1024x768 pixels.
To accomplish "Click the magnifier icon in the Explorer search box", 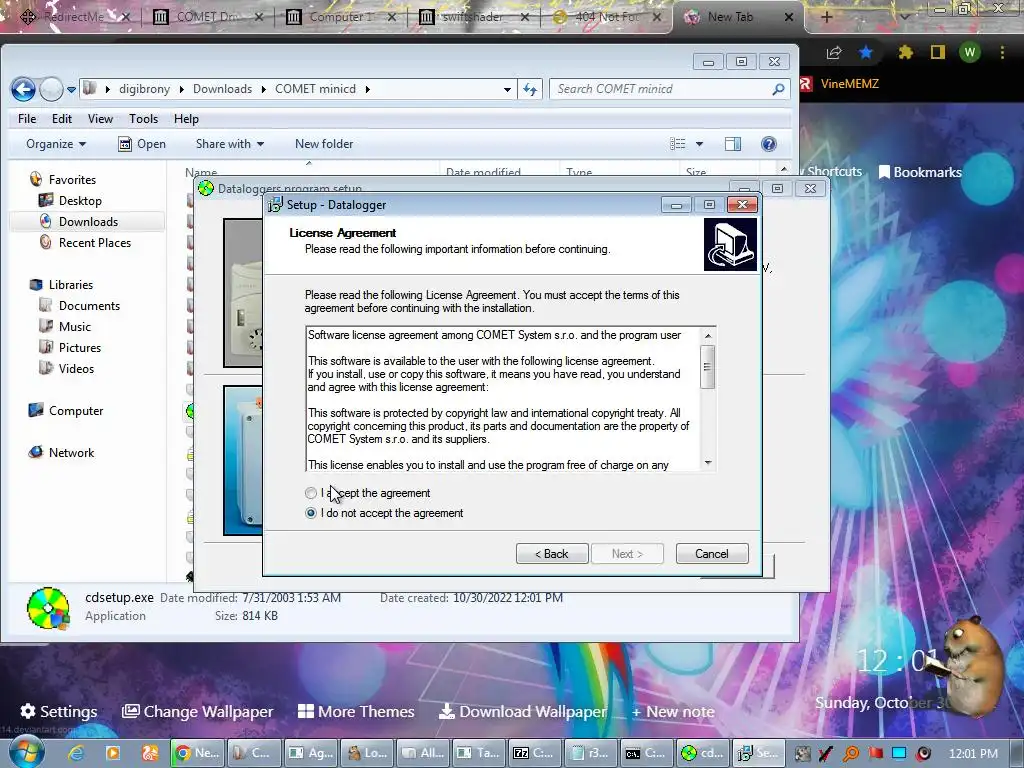I will (778, 89).
